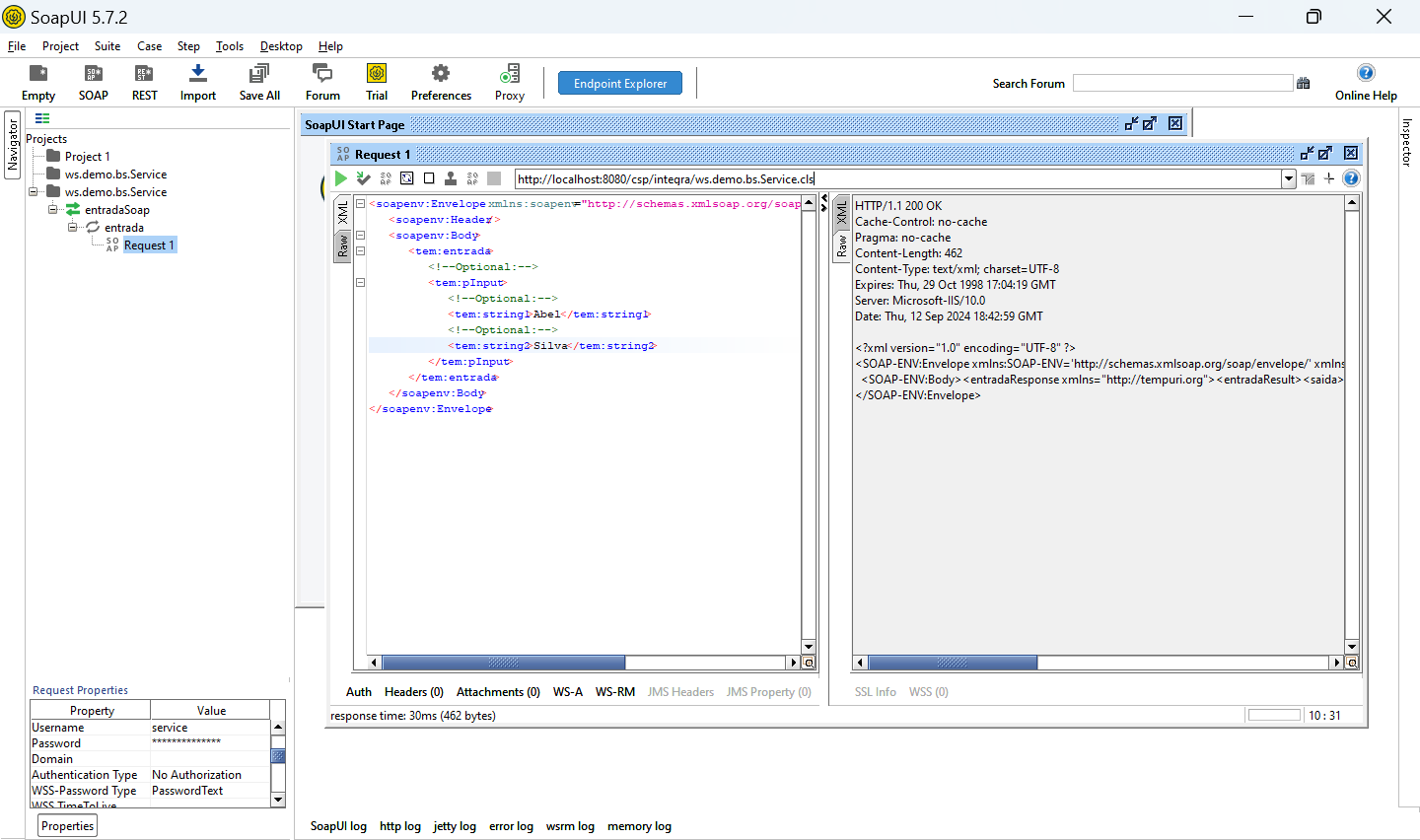This screenshot has width=1420, height=840.
Task: Click the plus icon beside the endpoint field
Action: point(1329,178)
